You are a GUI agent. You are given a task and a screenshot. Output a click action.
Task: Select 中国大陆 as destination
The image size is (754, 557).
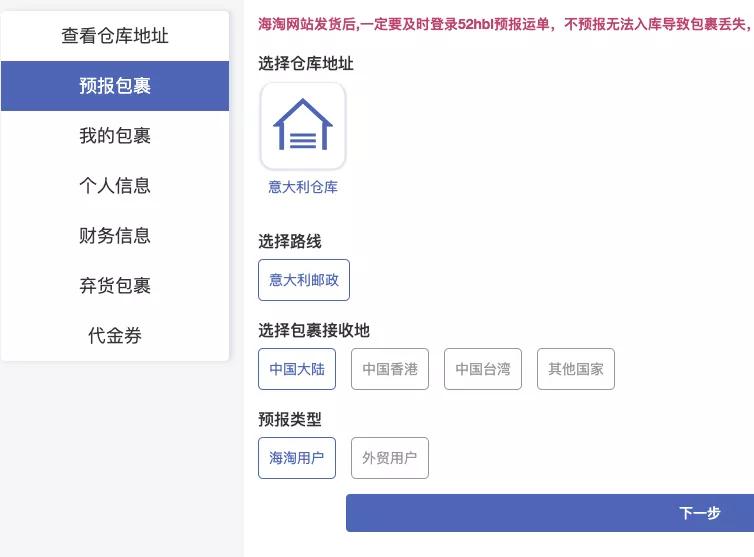pos(297,369)
